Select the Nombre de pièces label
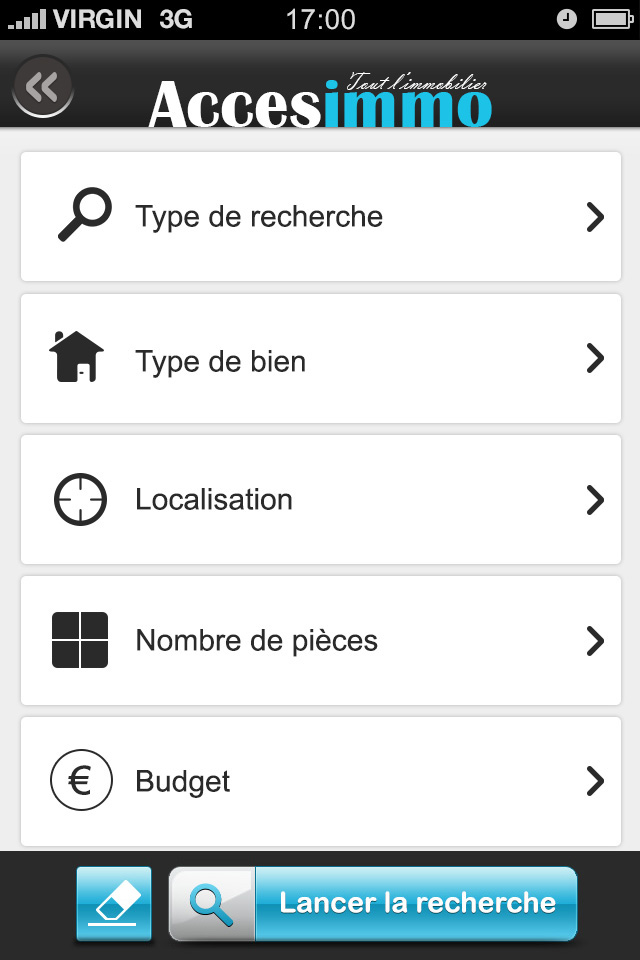 (257, 641)
